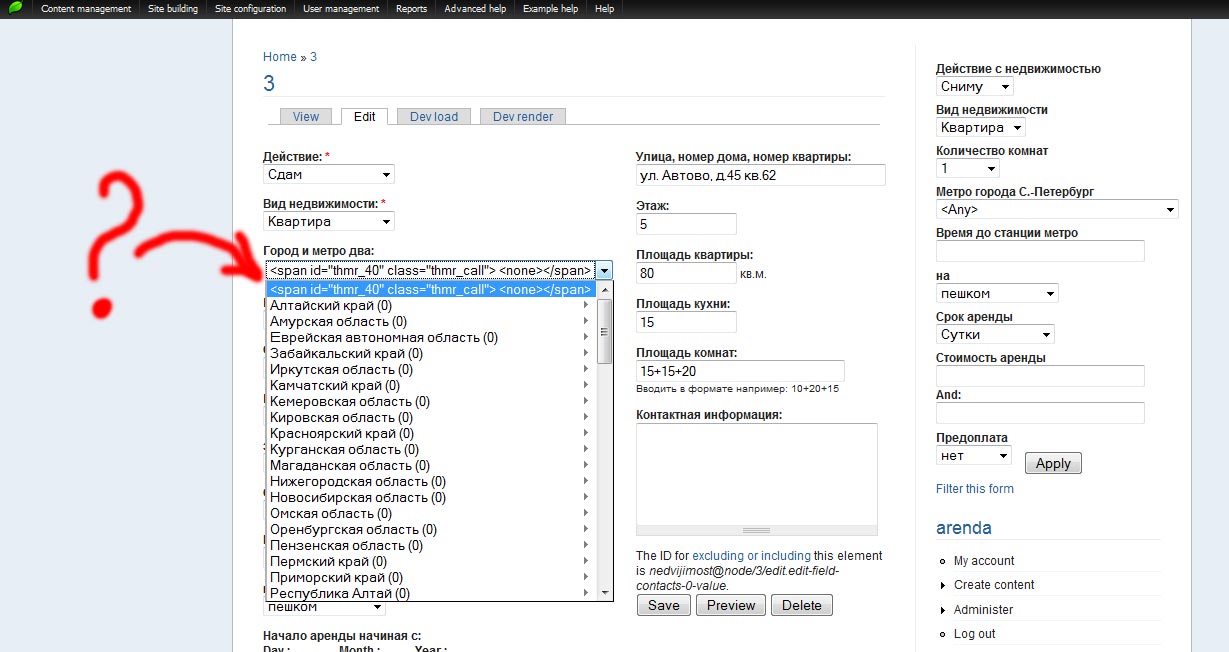Click the Log out link

coord(975,634)
